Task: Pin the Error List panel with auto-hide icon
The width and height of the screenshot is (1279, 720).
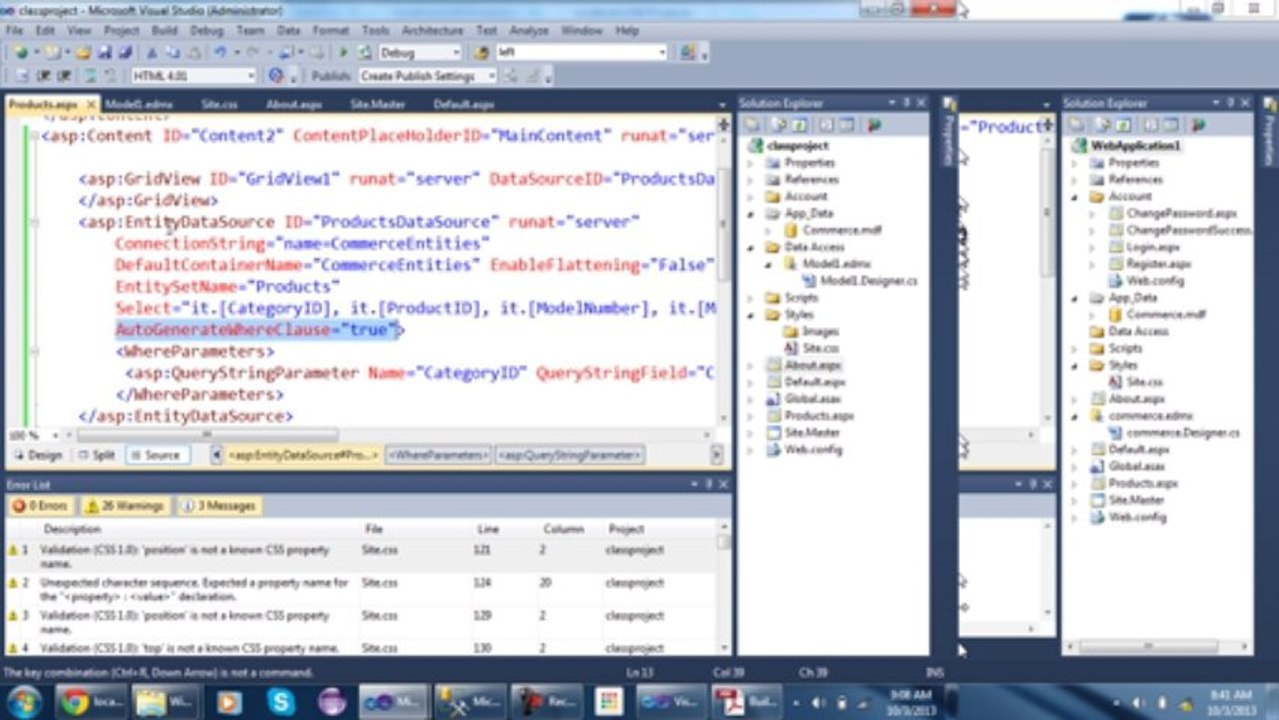Action: pos(707,484)
